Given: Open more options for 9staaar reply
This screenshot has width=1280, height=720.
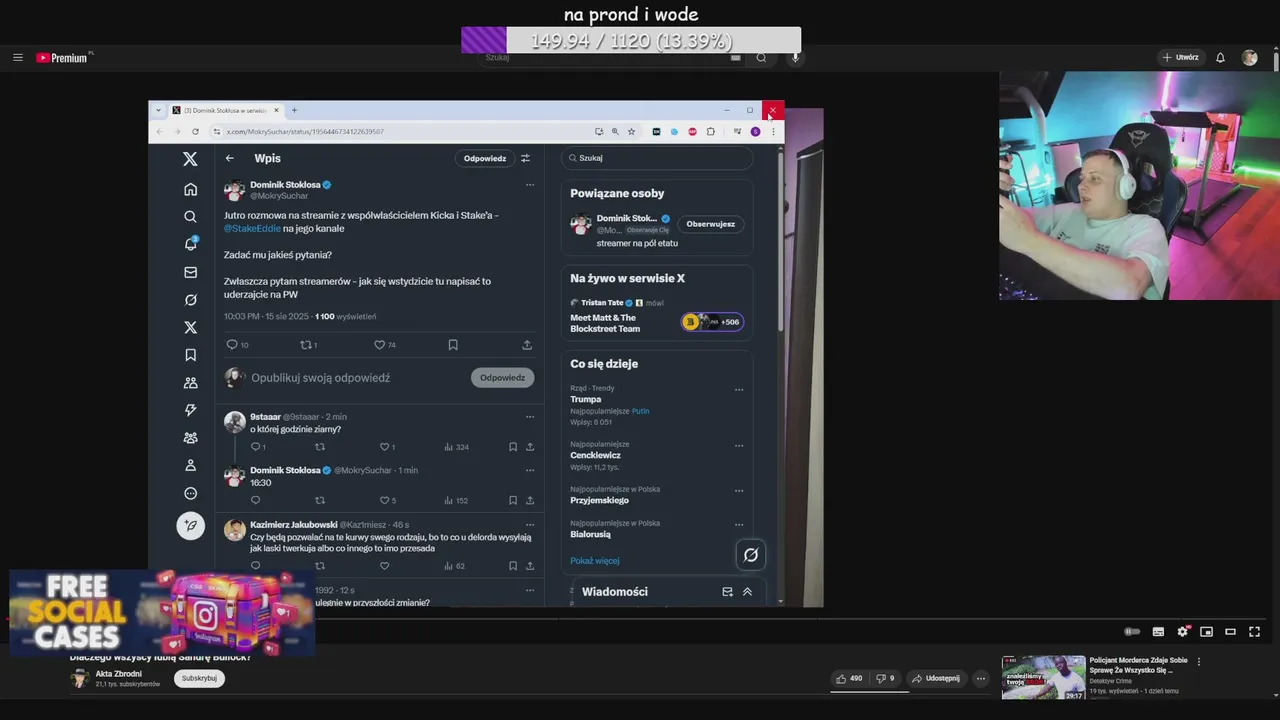Looking at the screenshot, I should point(530,416).
